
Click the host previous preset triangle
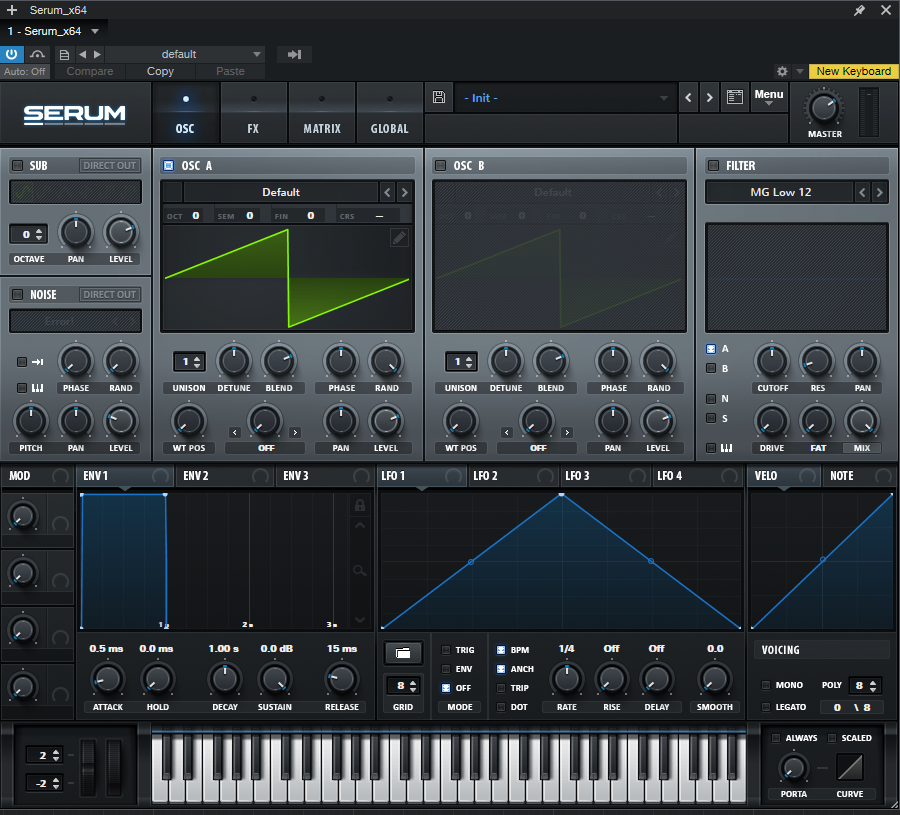click(83, 54)
